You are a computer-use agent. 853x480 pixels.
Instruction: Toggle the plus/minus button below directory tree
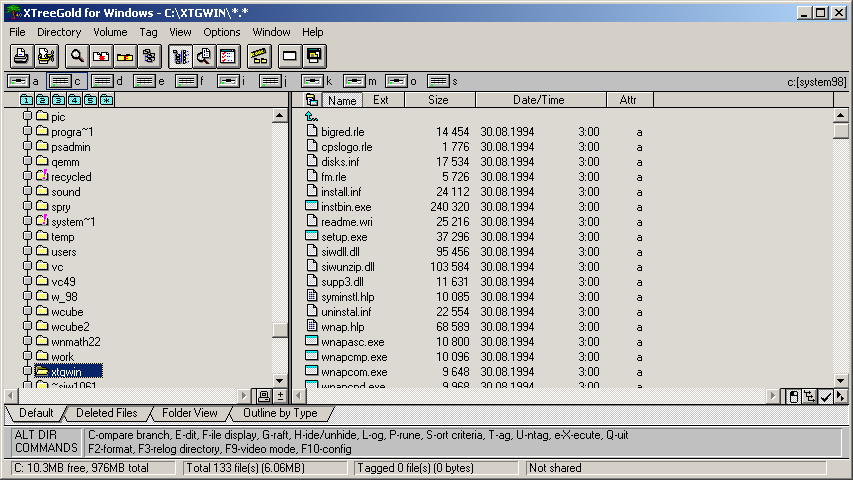point(280,397)
